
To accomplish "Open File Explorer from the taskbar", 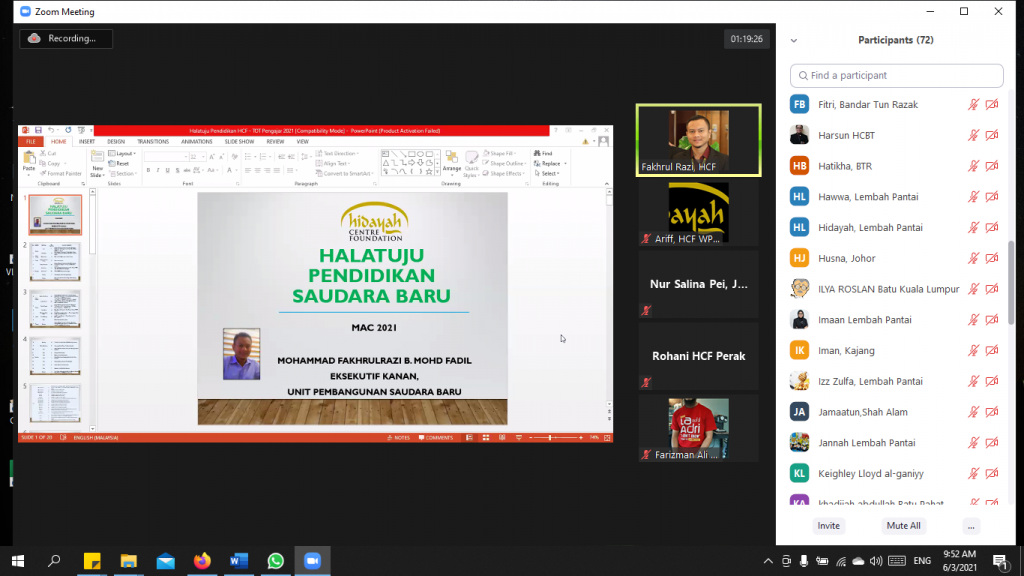I will (129, 561).
